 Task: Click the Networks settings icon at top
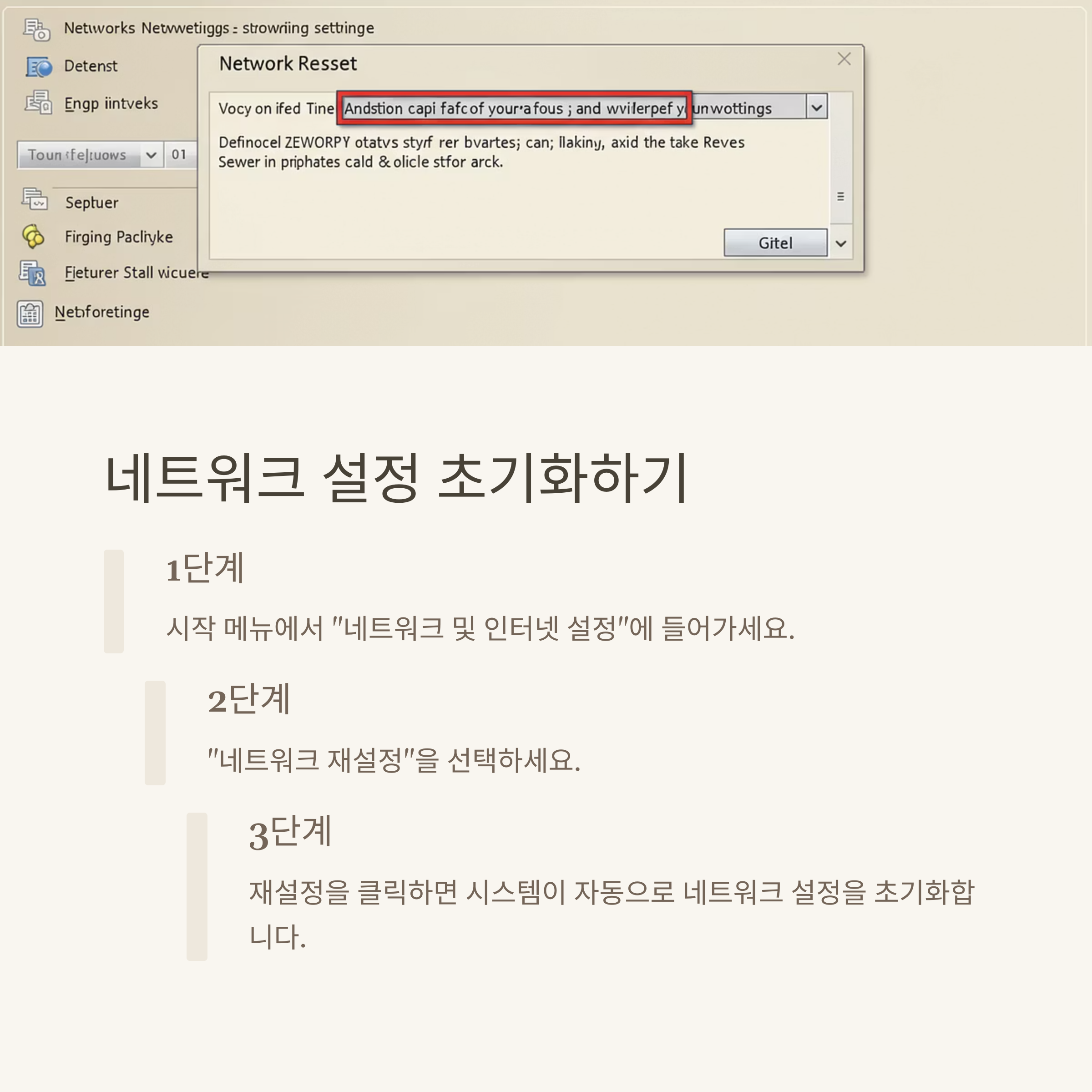(36, 30)
